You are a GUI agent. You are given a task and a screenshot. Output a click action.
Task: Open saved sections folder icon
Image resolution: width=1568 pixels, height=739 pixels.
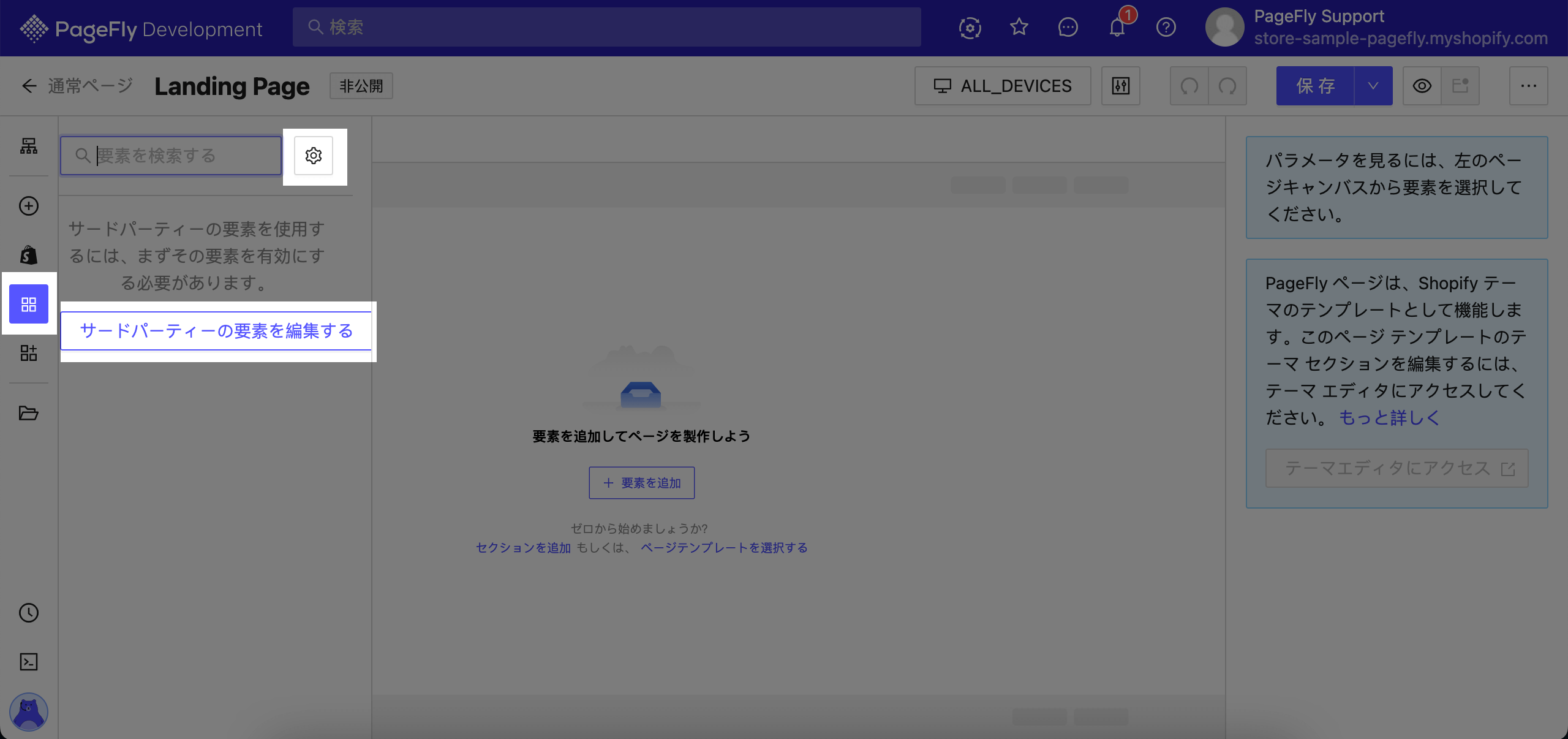[29, 413]
